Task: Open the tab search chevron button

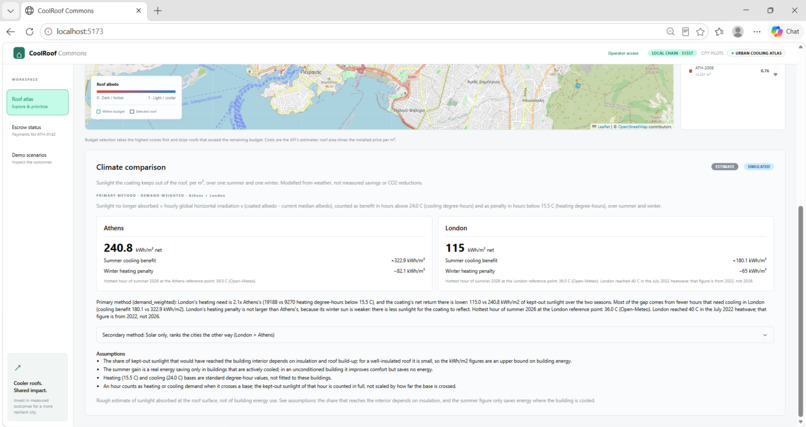Action: click(x=10, y=10)
